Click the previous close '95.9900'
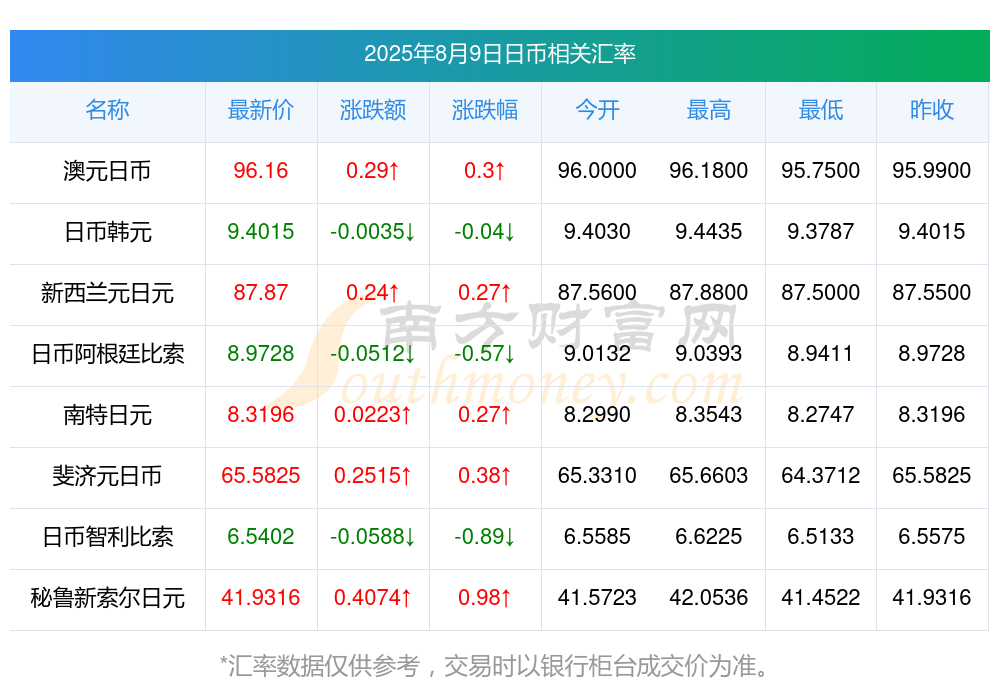This screenshot has width=1000, height=698. tap(932, 170)
